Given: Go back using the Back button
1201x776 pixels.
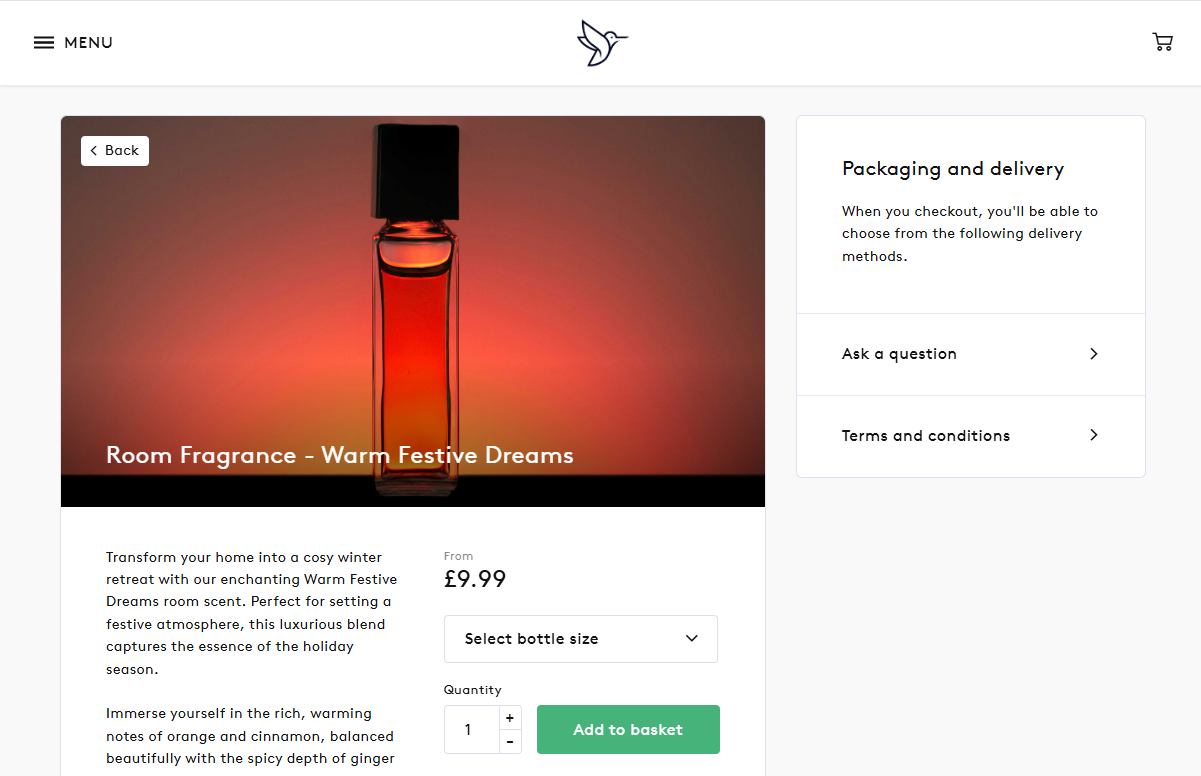Looking at the screenshot, I should click(115, 151).
